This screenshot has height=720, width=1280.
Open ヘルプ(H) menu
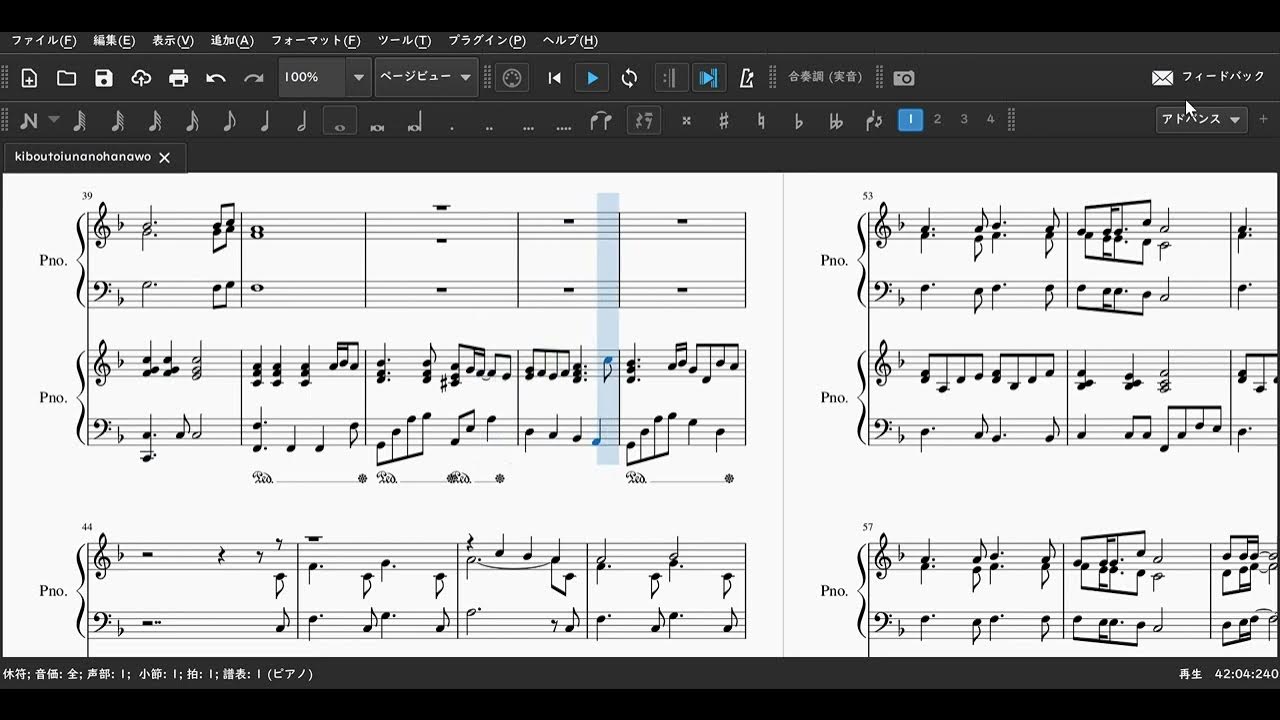coord(570,41)
